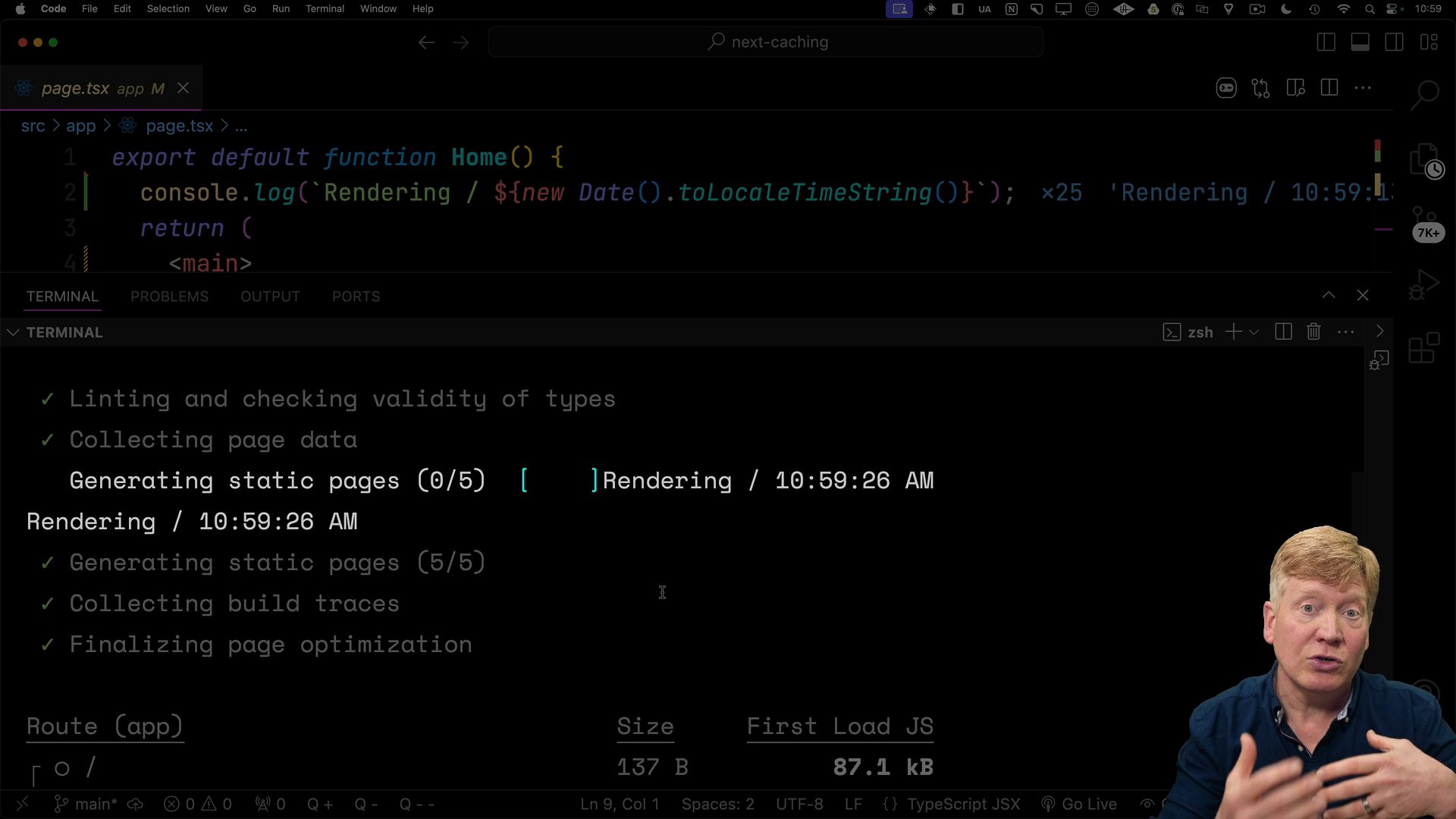
Task: Open the new terminal launch profile dropdown
Action: click(x=1254, y=332)
